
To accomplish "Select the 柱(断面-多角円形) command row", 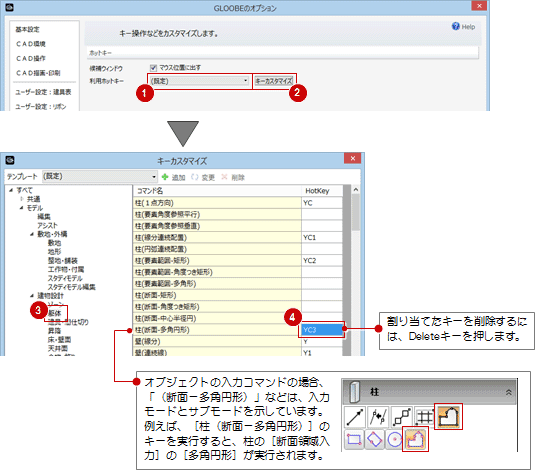I will pyautogui.click(x=217, y=330).
